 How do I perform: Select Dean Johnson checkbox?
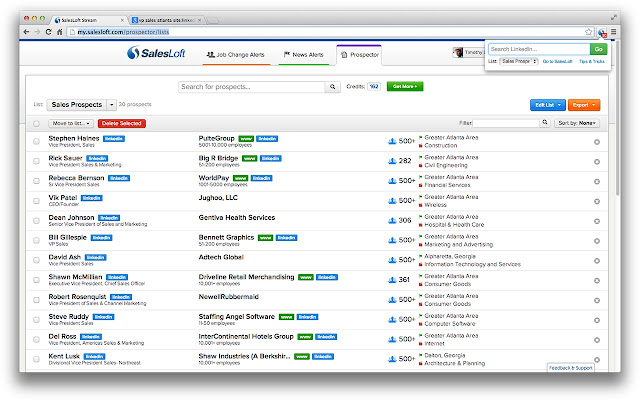point(36,220)
